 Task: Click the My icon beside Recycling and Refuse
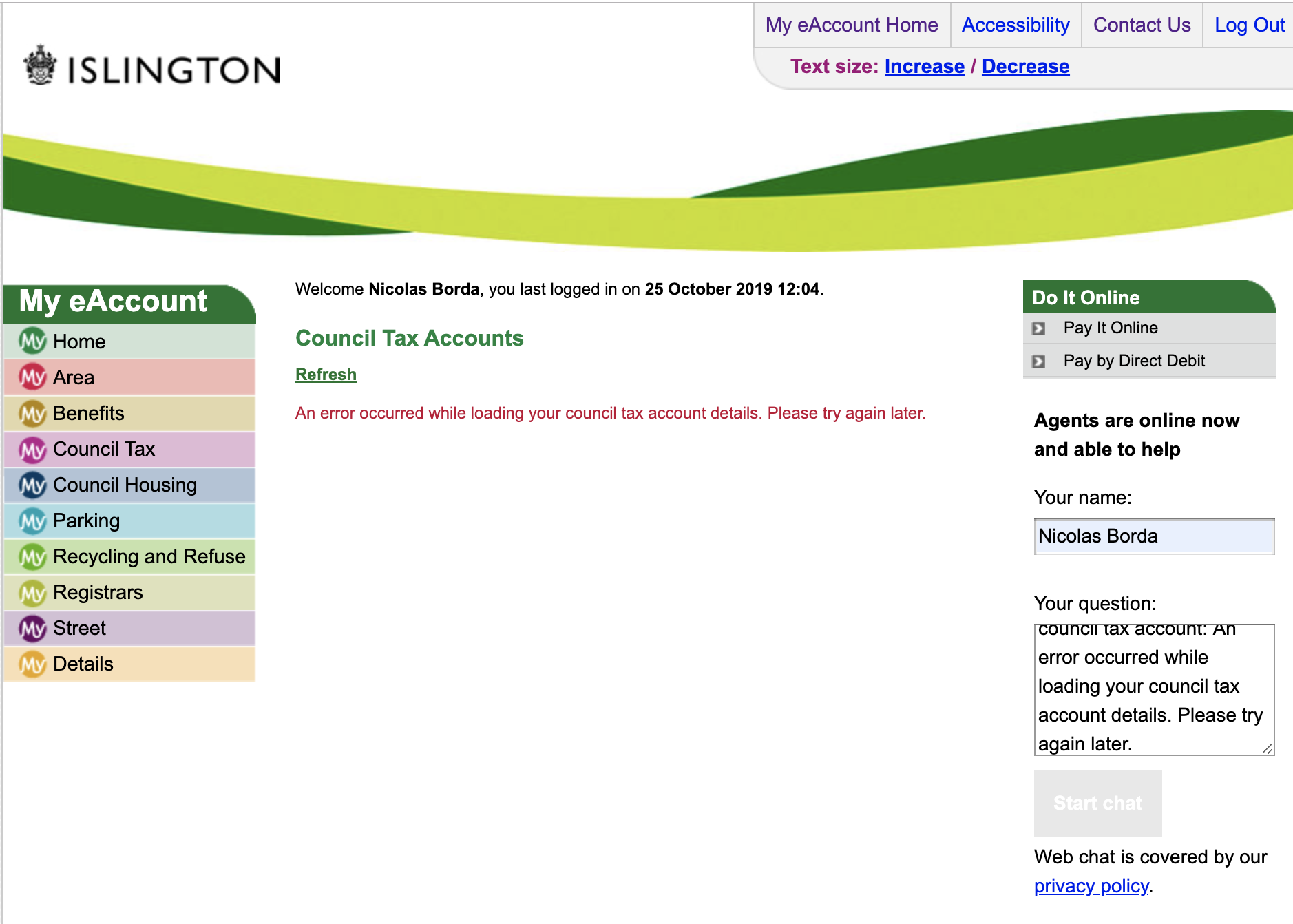pos(32,556)
